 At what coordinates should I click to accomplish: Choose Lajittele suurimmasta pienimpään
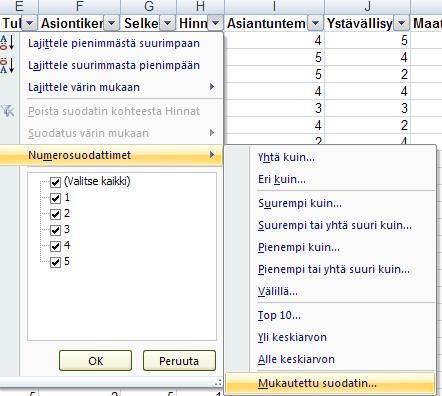tap(114, 65)
